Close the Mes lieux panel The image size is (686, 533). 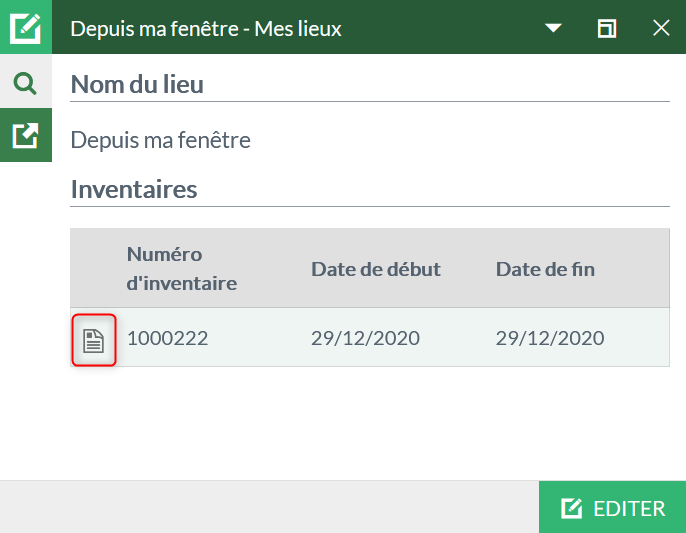[661, 28]
